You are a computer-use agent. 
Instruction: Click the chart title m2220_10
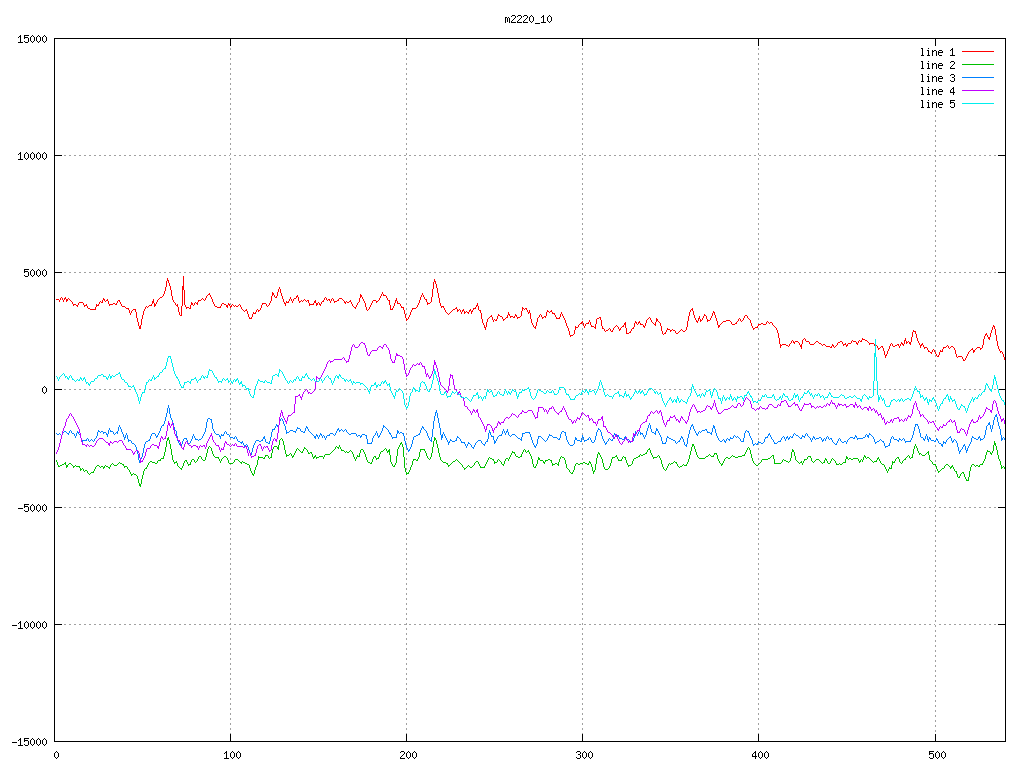pos(528,20)
